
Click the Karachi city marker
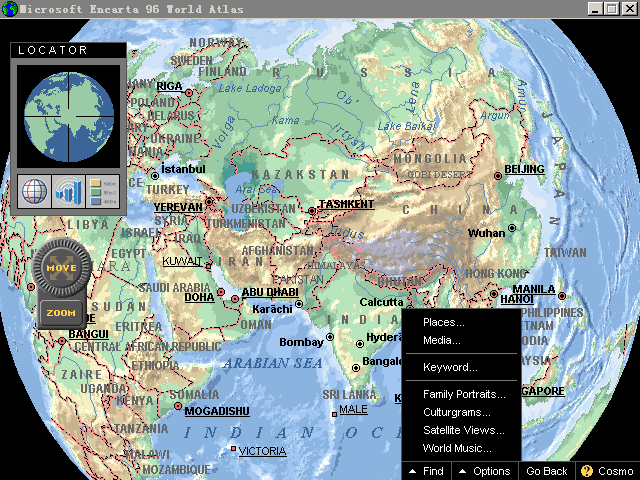299,304
